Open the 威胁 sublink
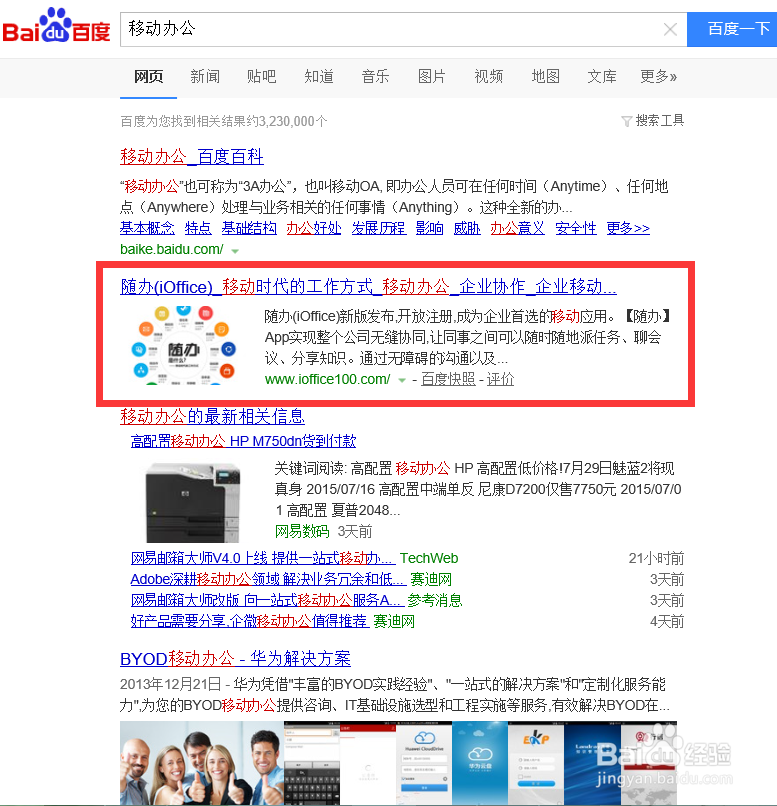 tap(467, 228)
